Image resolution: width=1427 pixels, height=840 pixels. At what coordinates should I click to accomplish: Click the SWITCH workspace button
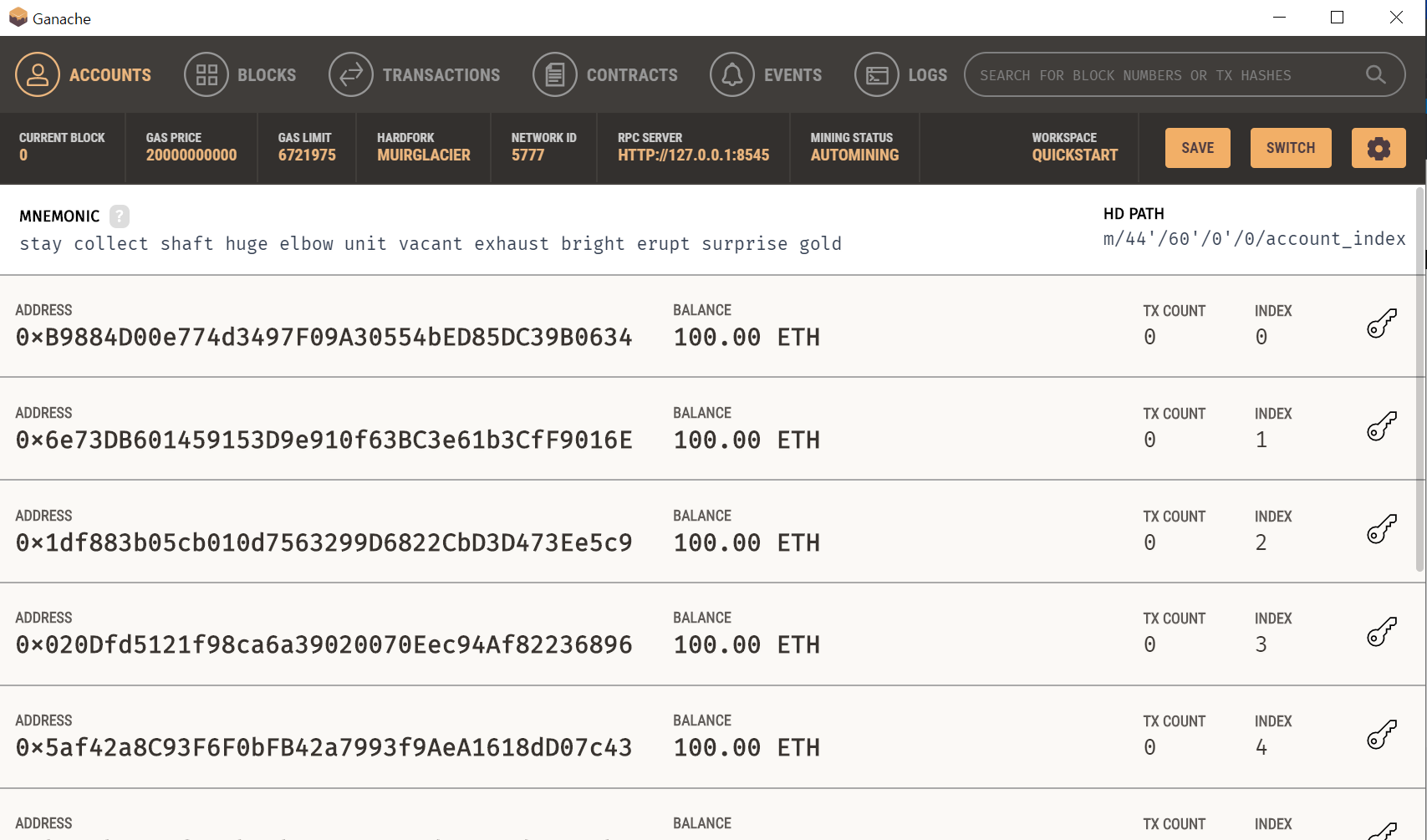coord(1291,148)
